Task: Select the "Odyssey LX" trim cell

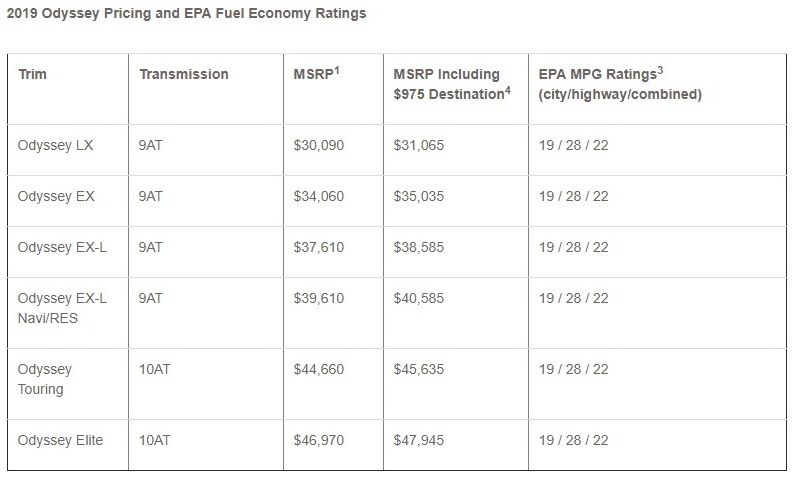Action: [56, 145]
